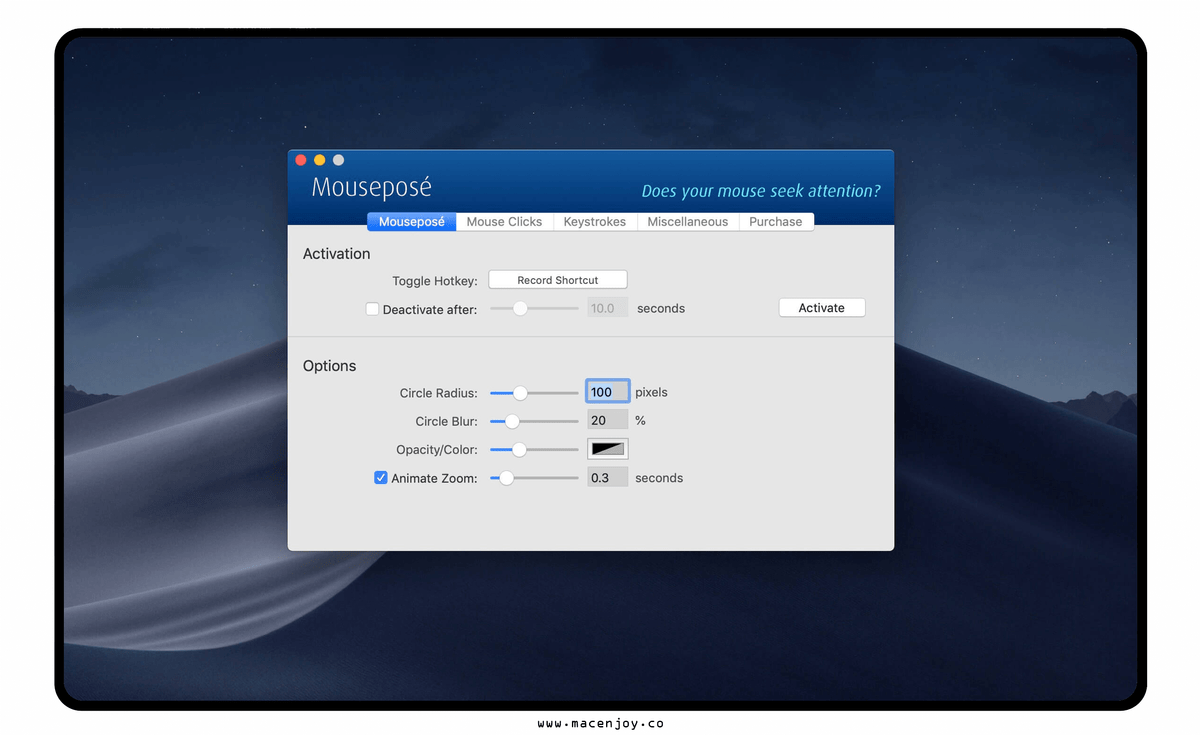Click the Deactivate after seconds field
1200x735 pixels.
click(608, 308)
